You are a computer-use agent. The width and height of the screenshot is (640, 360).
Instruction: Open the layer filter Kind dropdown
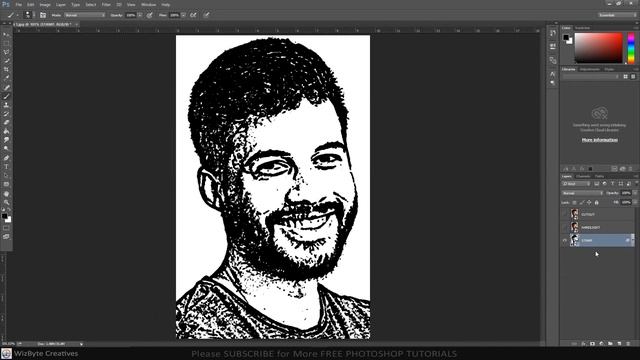point(576,184)
